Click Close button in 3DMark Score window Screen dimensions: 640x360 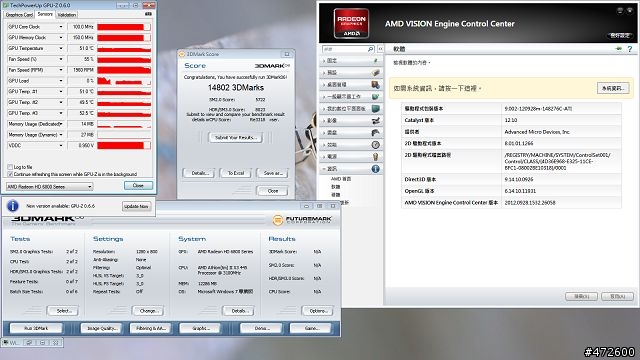272,191
